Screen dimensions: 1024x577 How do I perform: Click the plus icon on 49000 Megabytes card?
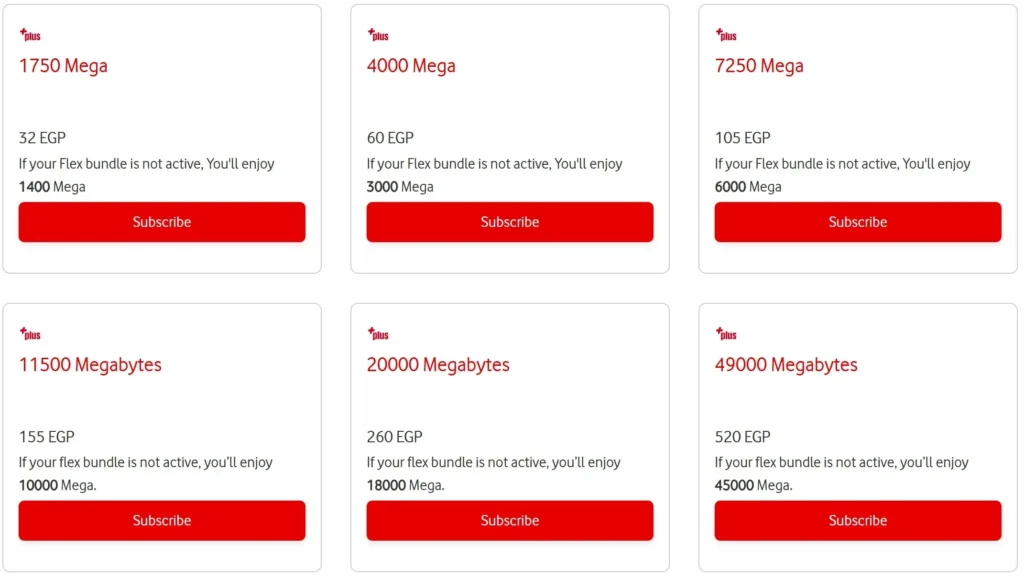pyautogui.click(x=726, y=334)
